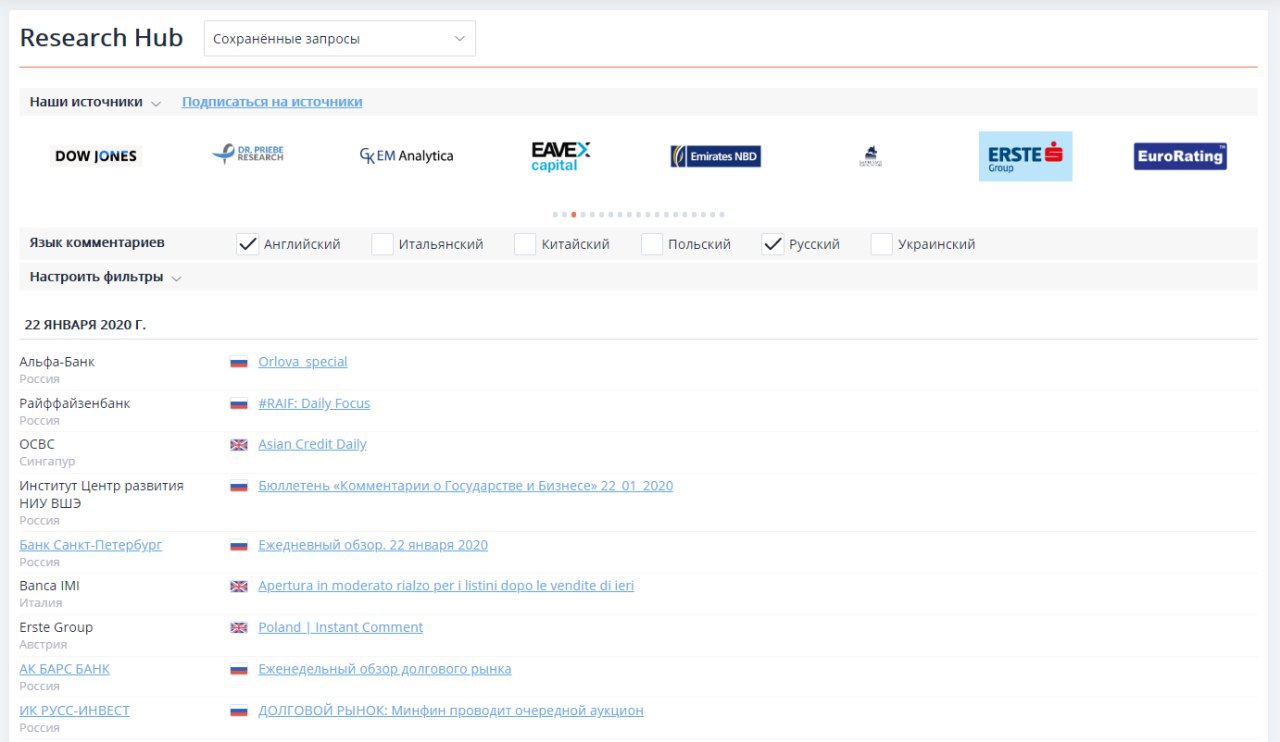1280x742 pixels.
Task: Tick the Украинский language checkbox
Action: (881, 244)
